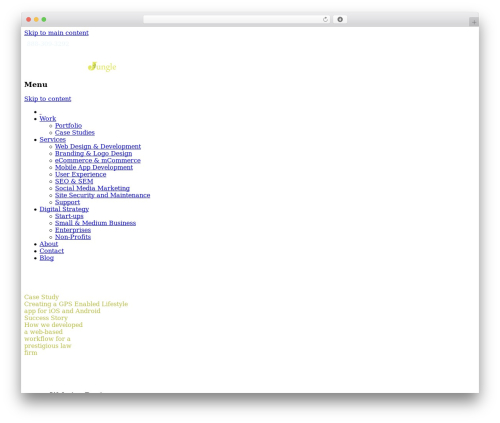
Task: Open Small & Medium Business link
Action: [x=95, y=223]
